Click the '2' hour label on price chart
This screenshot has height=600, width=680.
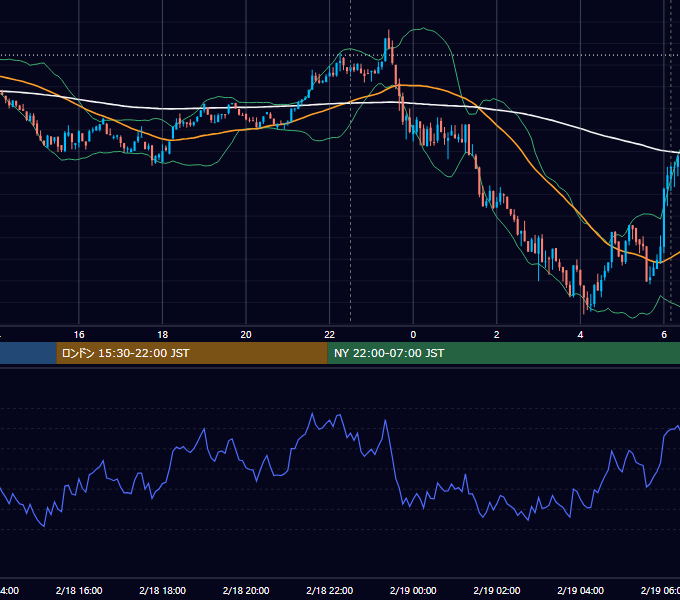coord(497,335)
